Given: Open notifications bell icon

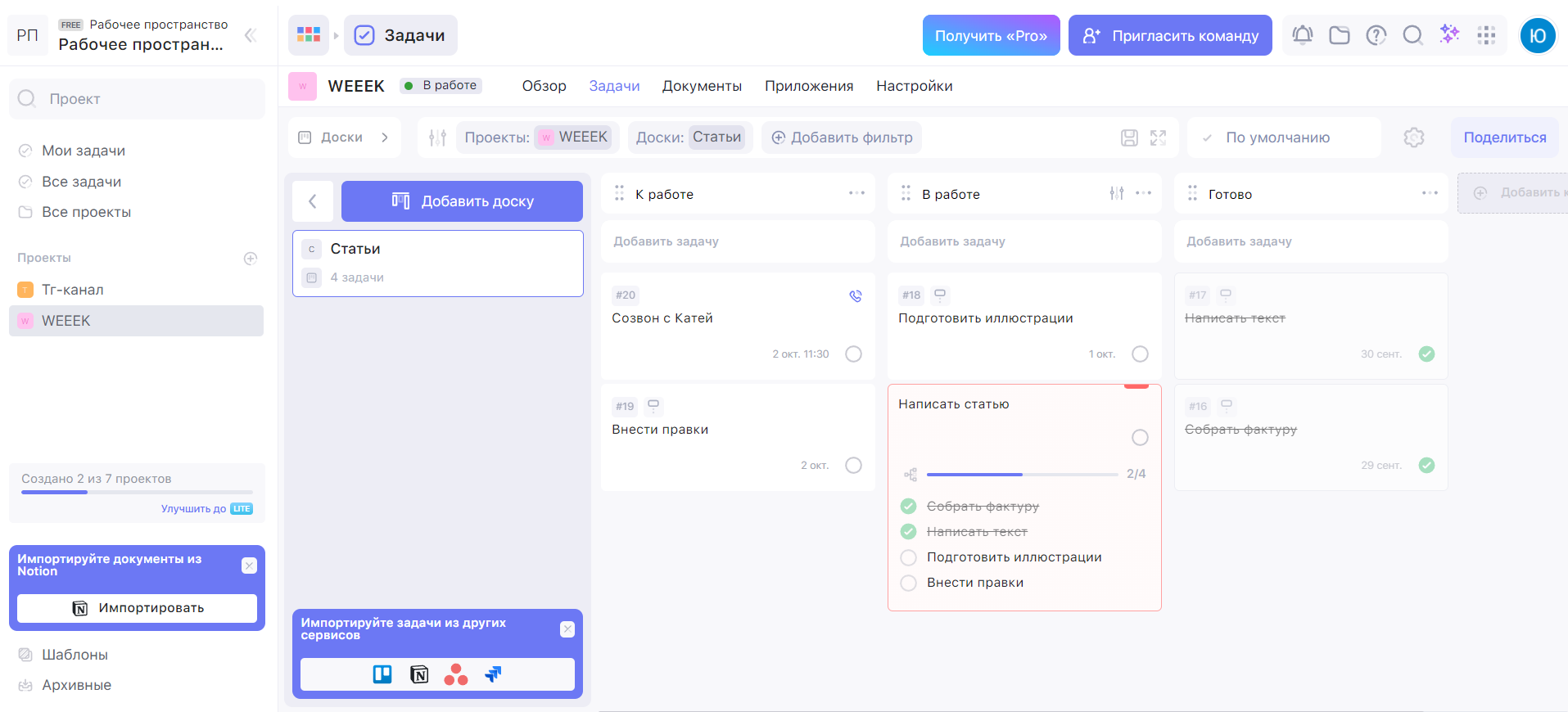Looking at the screenshot, I should tap(1303, 35).
